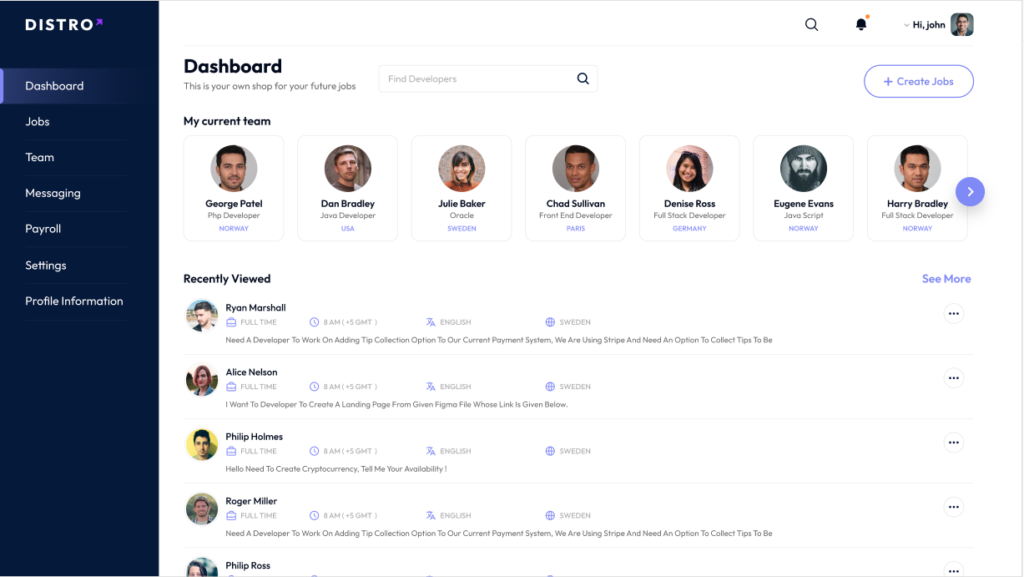Click Roger Miller's profile photo

pos(202,509)
